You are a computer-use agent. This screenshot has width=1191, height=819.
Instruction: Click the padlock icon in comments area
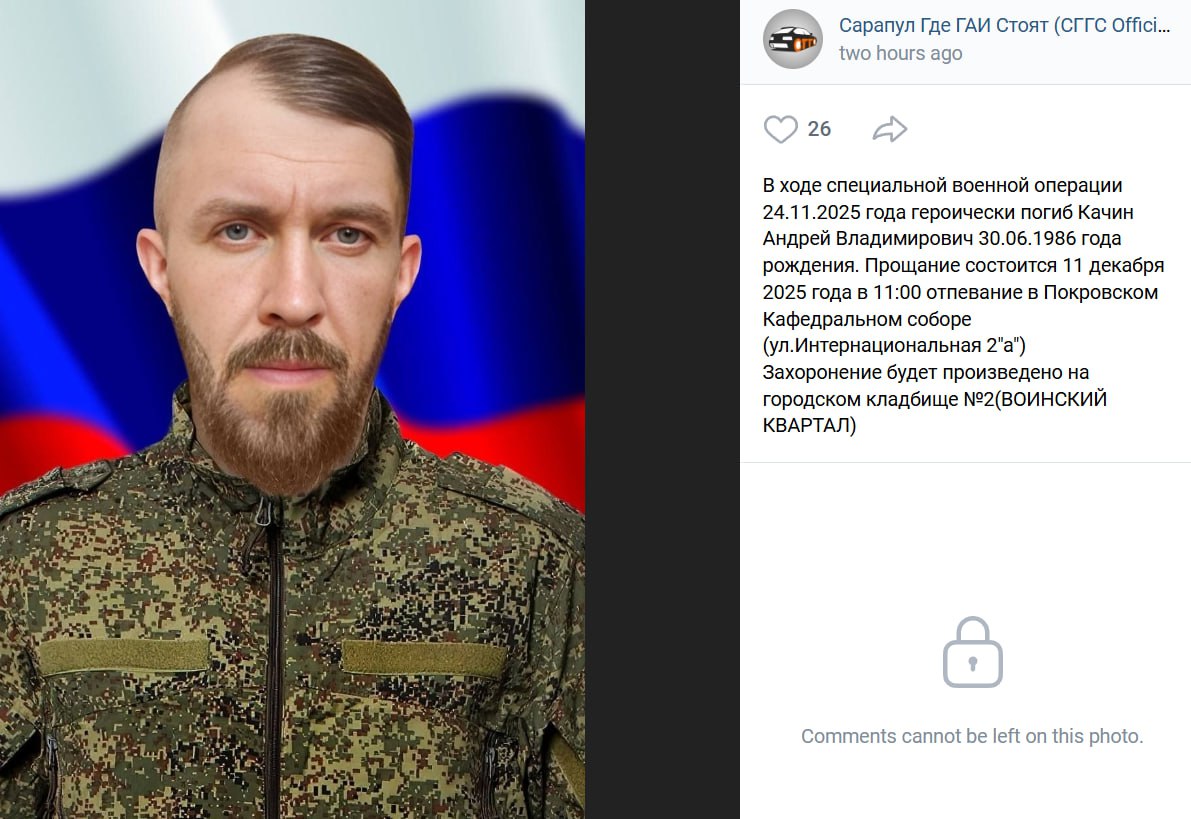click(x=972, y=652)
